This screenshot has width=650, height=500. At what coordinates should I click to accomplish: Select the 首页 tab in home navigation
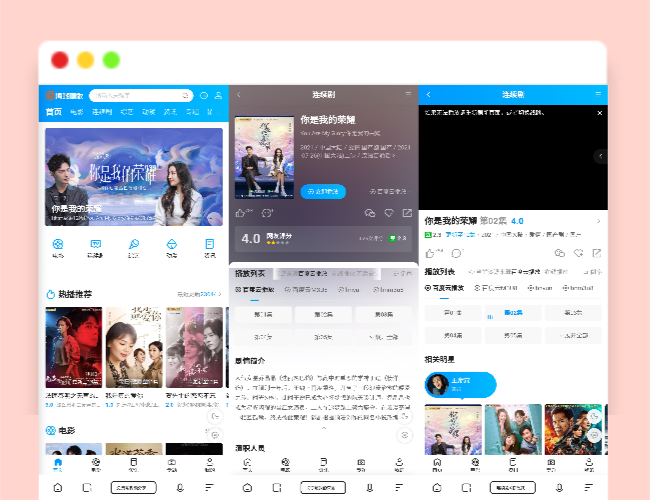click(53, 112)
